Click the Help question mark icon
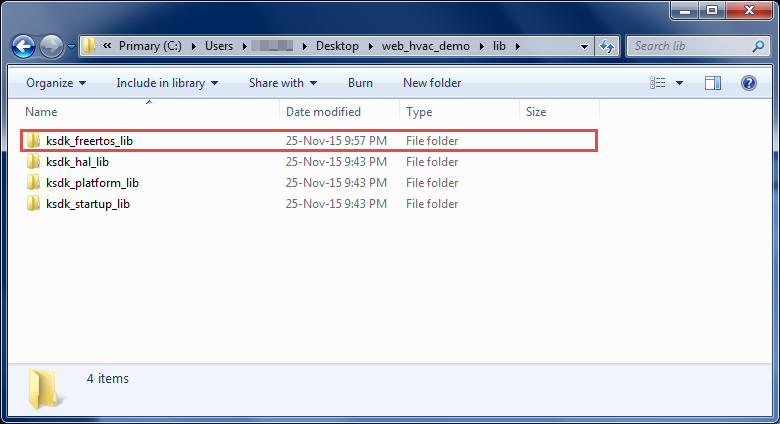780x424 pixels. coord(749,83)
